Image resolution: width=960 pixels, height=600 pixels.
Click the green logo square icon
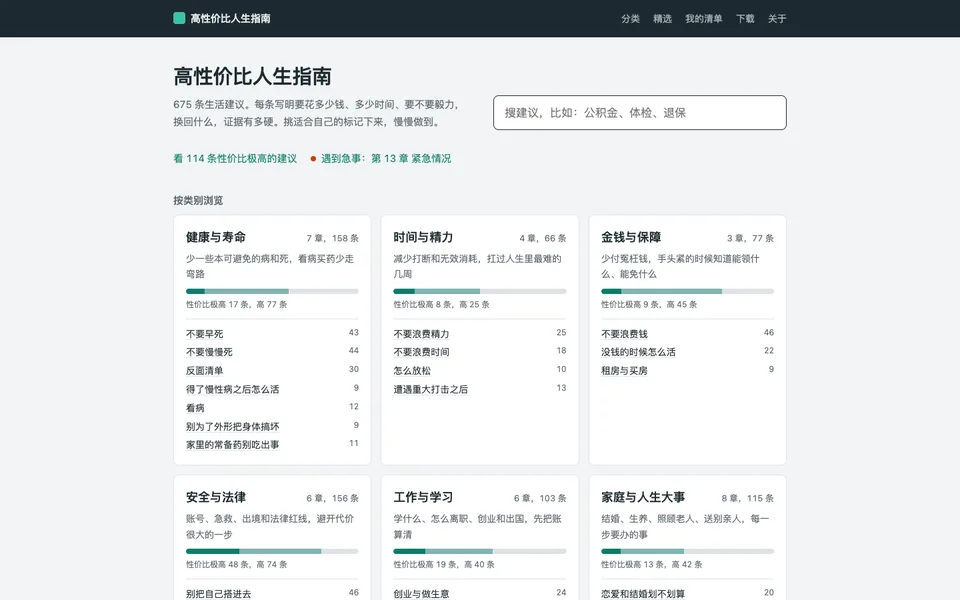[179, 18]
